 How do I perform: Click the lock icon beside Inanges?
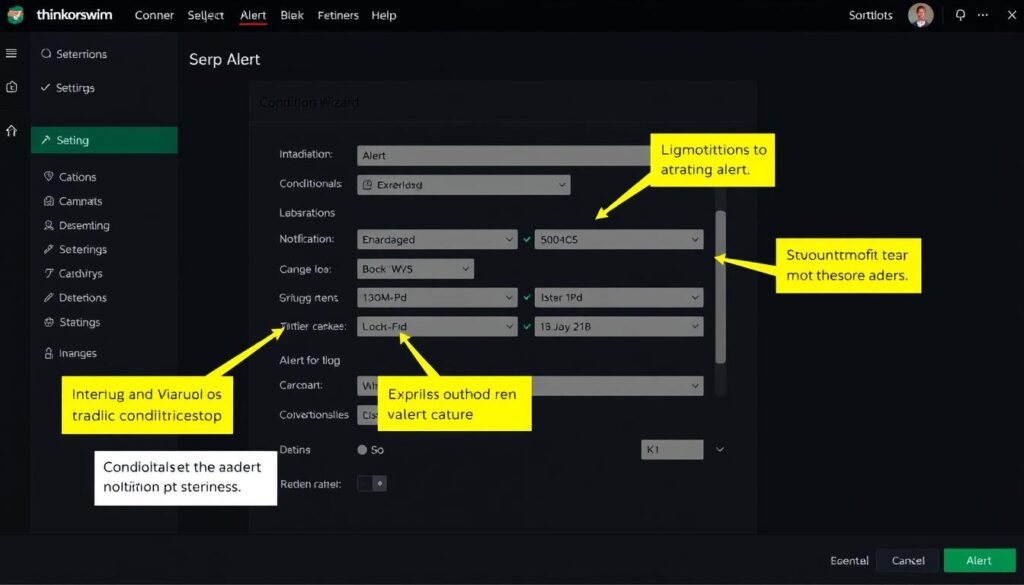(x=48, y=353)
